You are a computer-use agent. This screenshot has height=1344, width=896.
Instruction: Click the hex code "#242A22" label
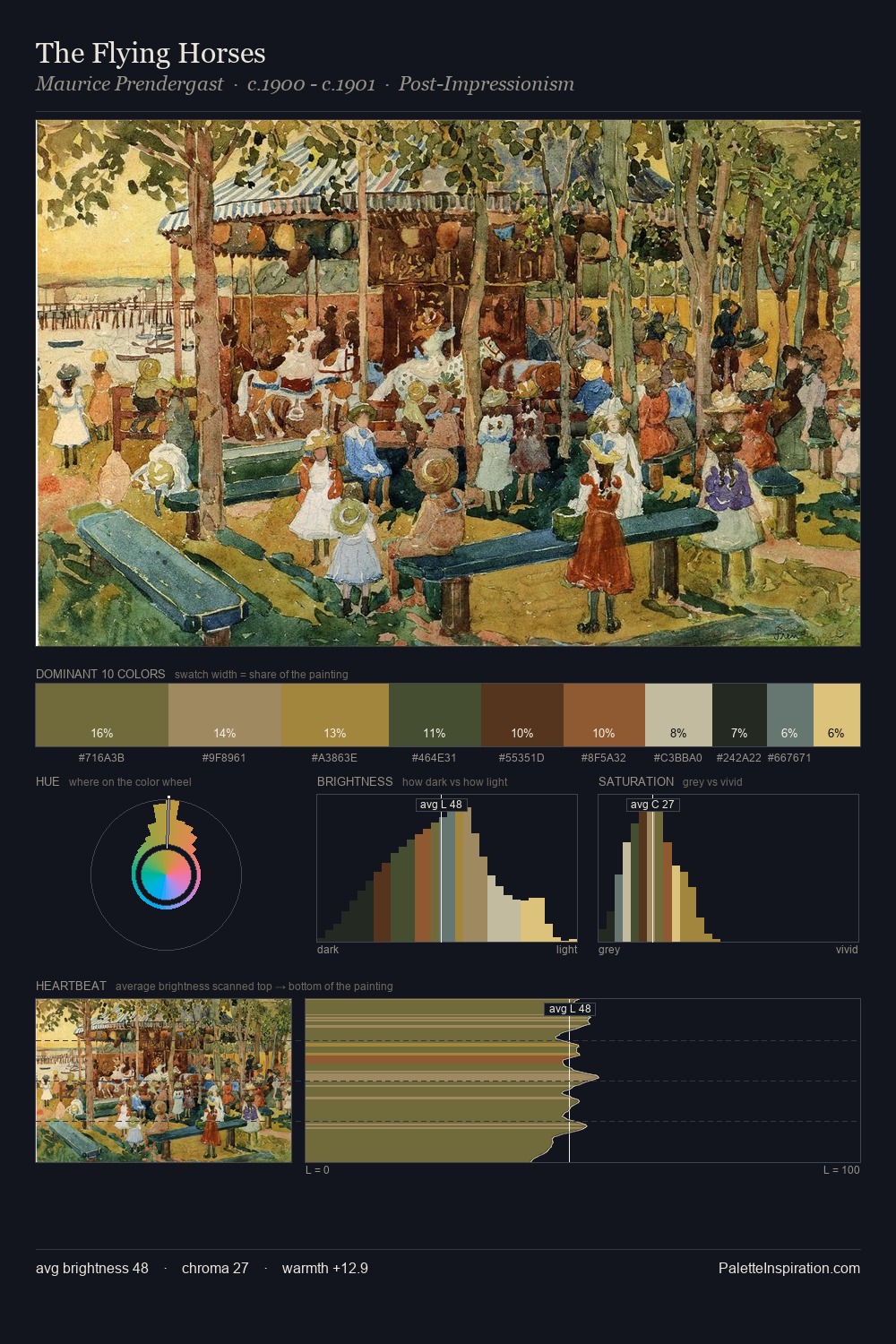739,758
